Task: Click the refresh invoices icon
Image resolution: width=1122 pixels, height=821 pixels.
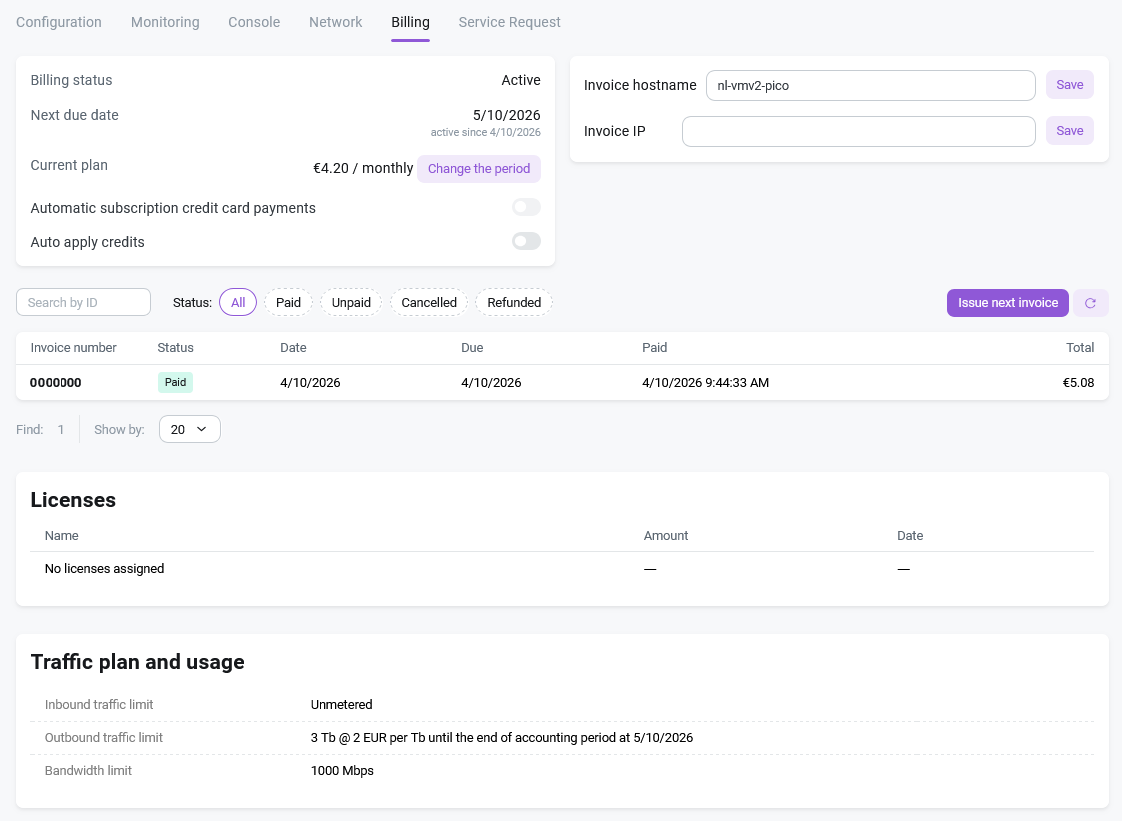Action: 1090,303
